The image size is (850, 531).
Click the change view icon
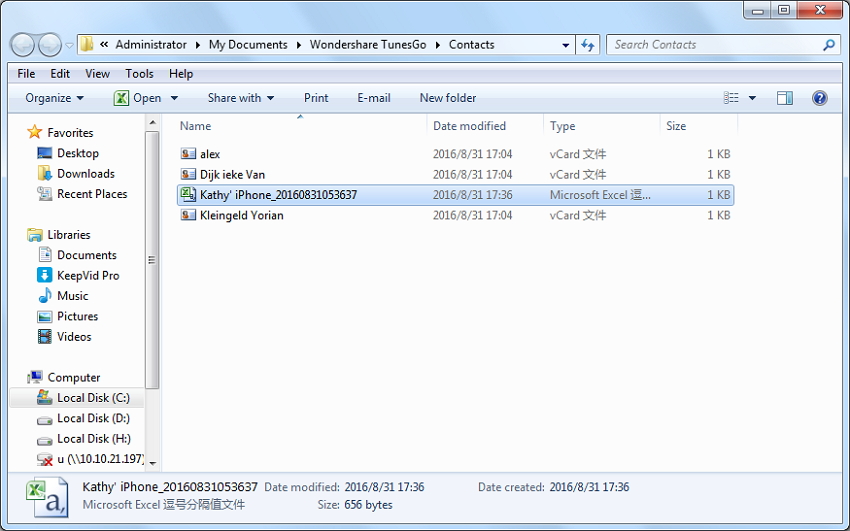tap(731, 98)
